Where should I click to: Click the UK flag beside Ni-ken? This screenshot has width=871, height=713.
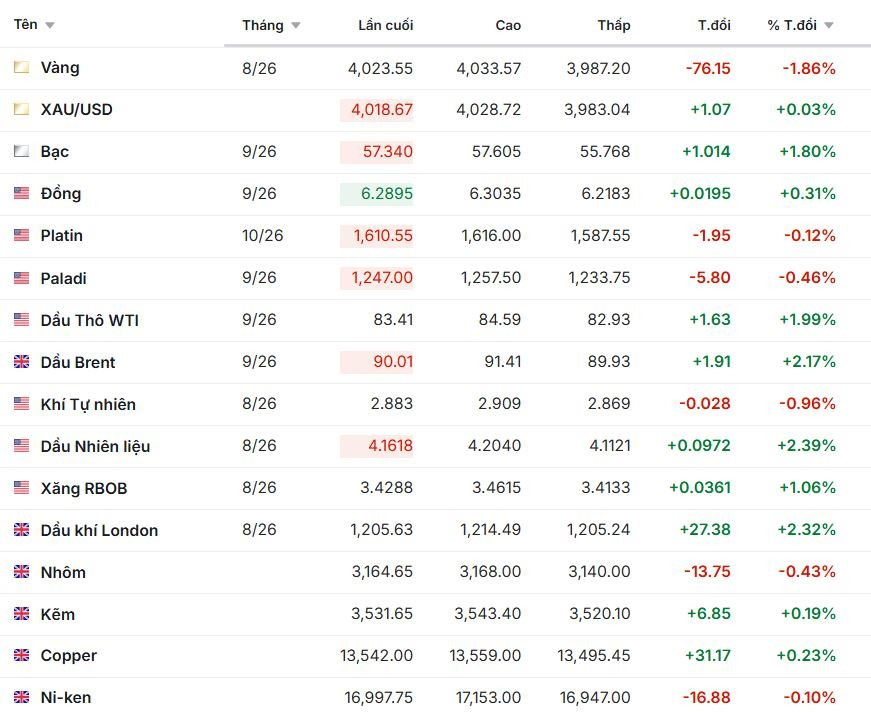click(21, 697)
